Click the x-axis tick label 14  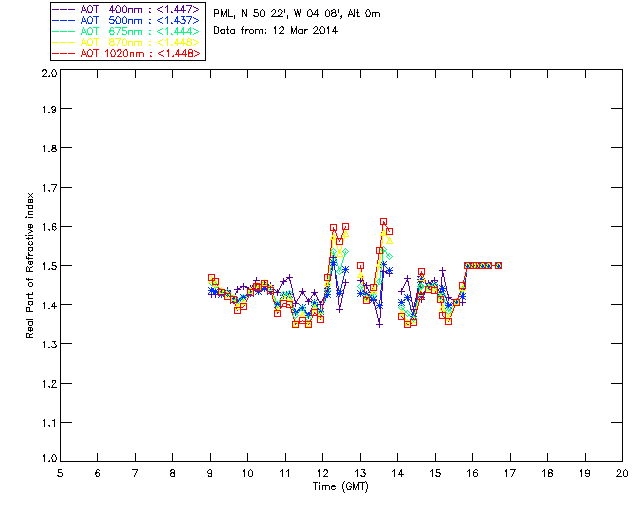tap(398, 473)
